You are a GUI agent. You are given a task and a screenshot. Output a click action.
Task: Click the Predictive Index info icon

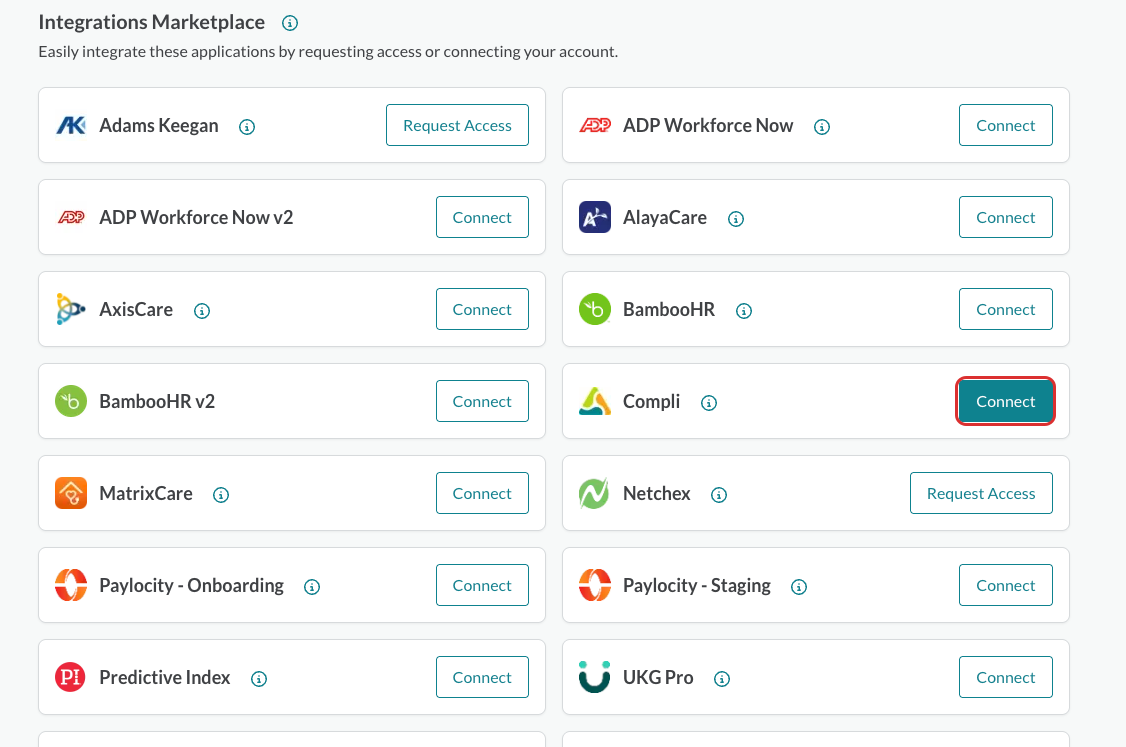click(259, 679)
